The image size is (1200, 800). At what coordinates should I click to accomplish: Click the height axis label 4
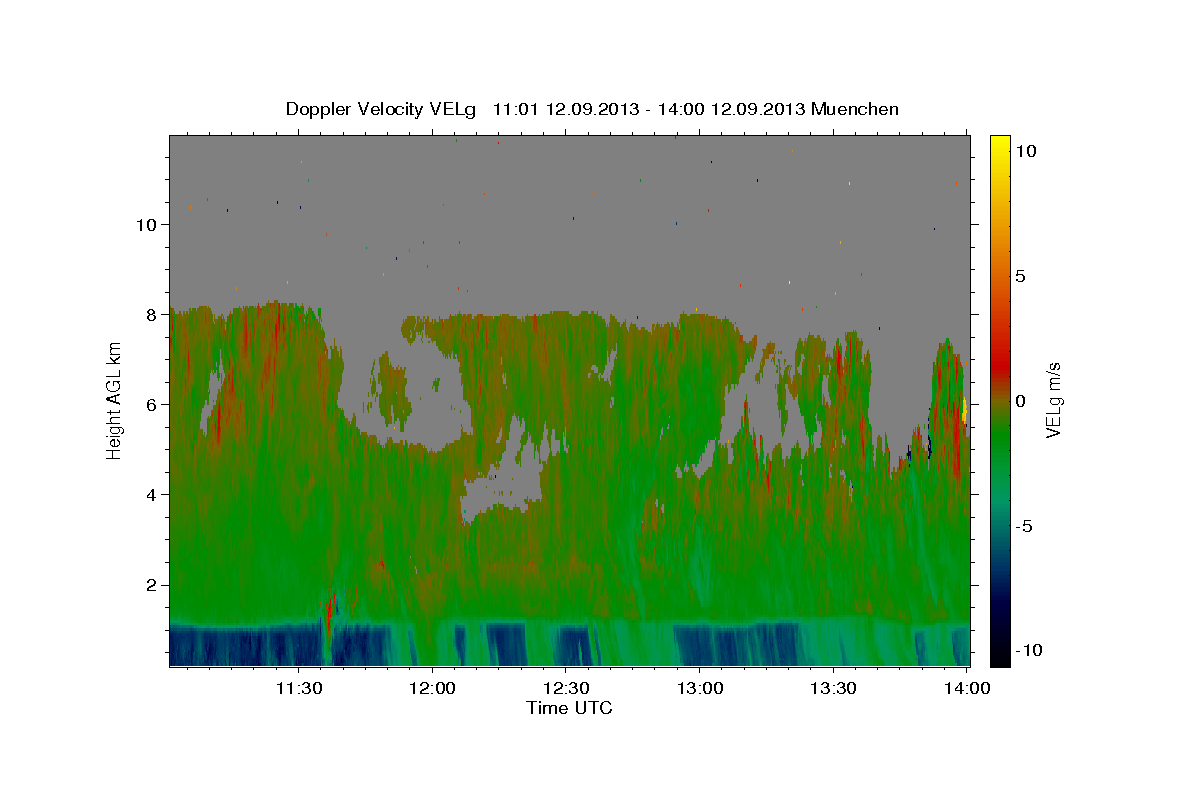149,495
